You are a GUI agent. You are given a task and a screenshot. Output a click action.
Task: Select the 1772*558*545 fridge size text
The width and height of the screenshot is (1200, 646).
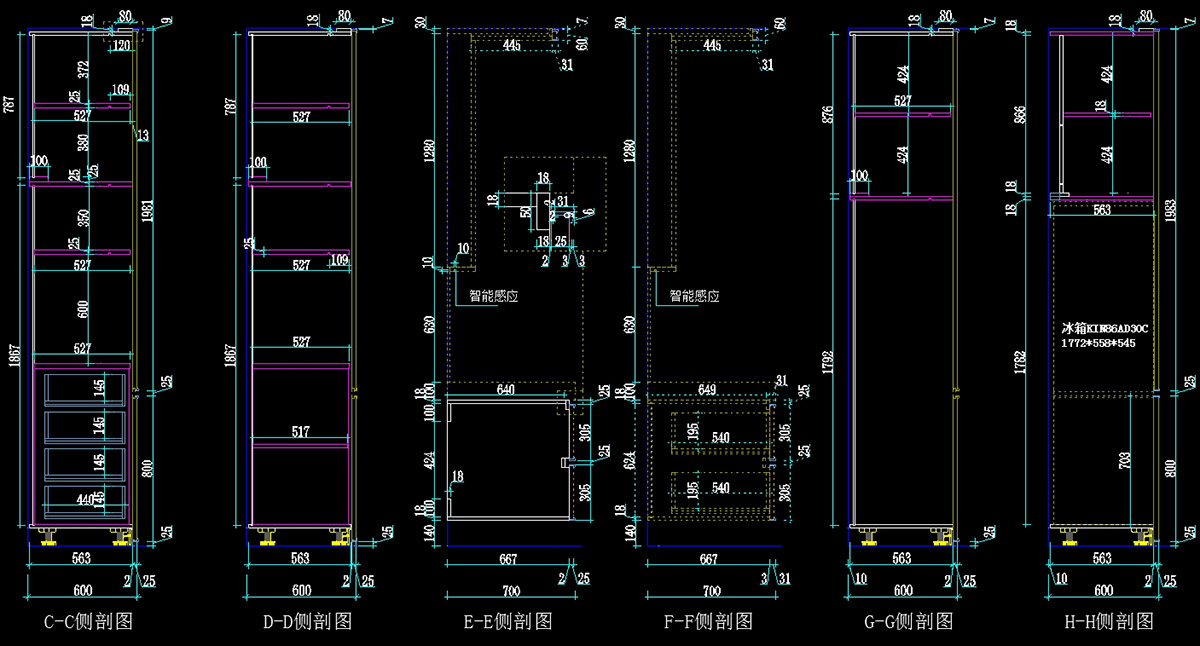pyautogui.click(x=1098, y=343)
